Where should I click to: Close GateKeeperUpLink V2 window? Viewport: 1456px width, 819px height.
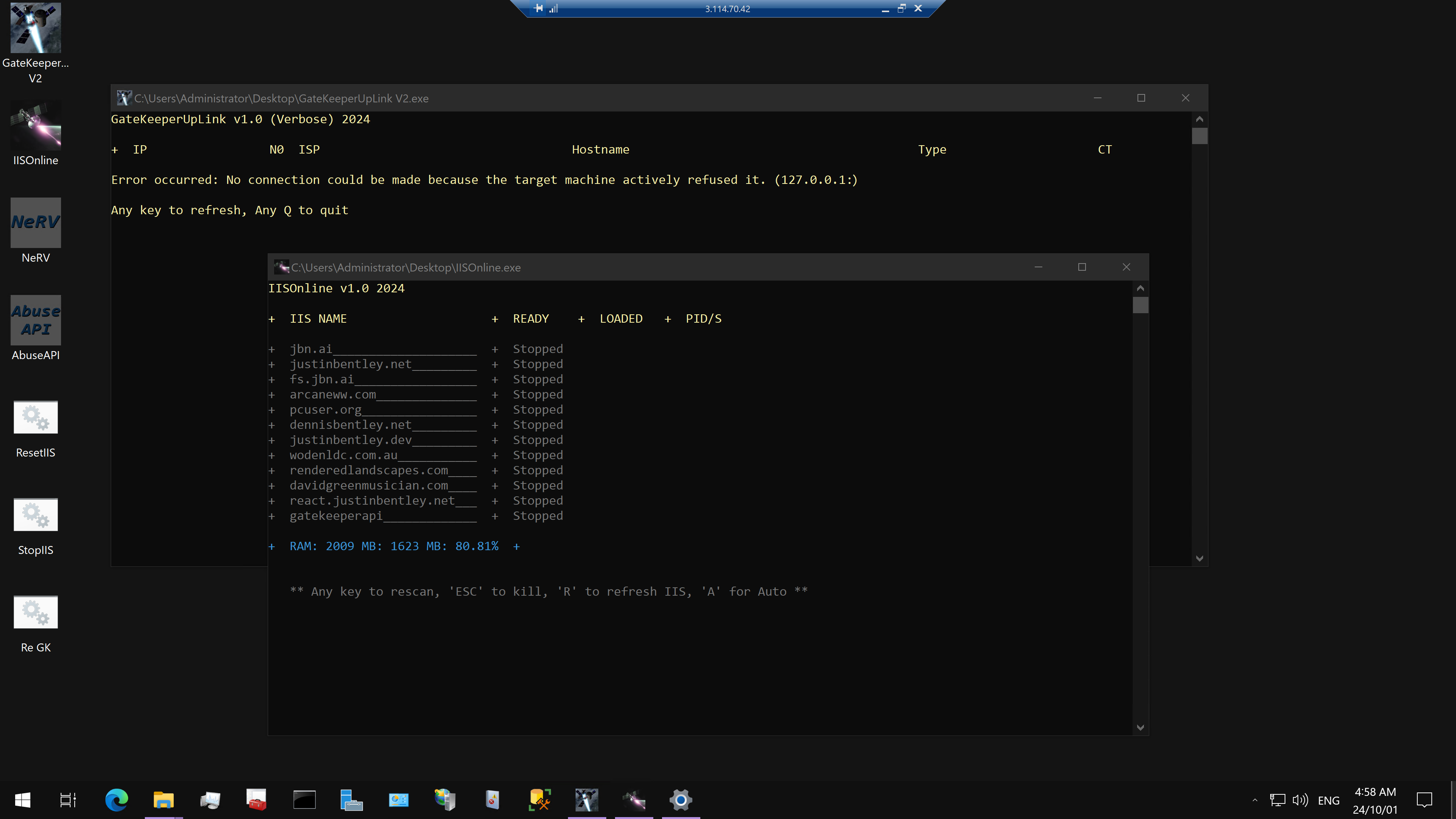click(1185, 98)
